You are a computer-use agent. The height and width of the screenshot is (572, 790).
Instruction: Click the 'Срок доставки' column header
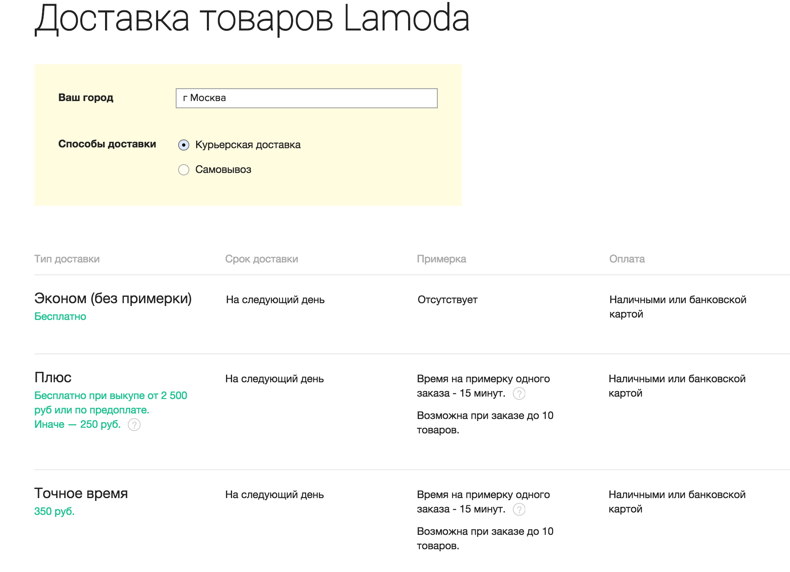[261, 259]
